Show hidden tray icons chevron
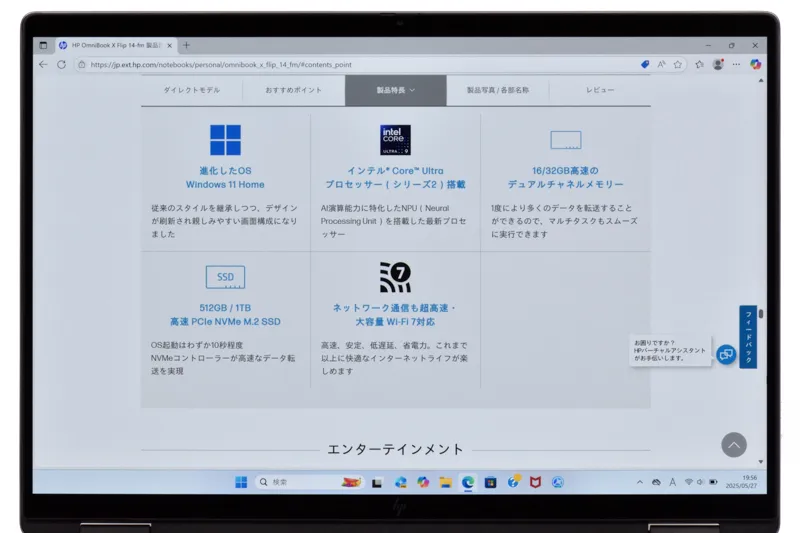 click(640, 482)
